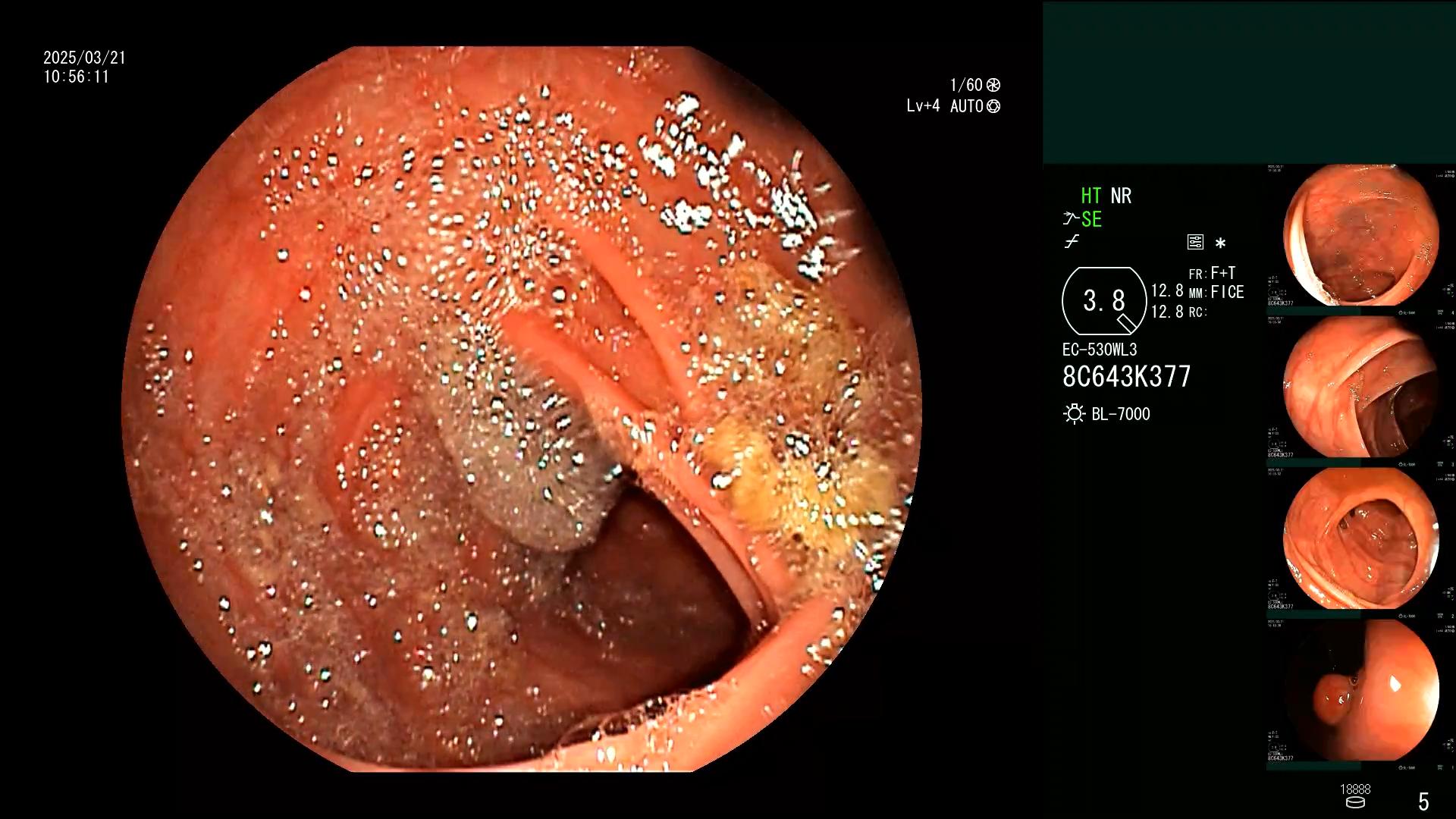
Task: Click the asterisk indicator icon
Action: pos(1220,243)
